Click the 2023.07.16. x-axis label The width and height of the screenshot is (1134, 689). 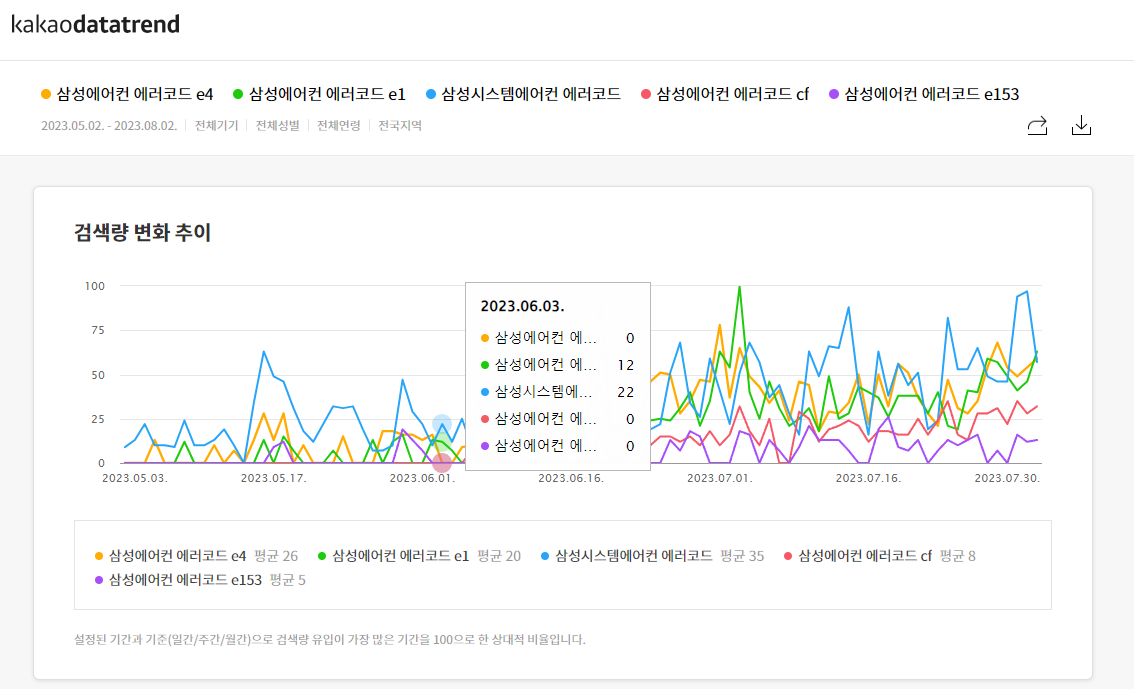[x=869, y=478]
